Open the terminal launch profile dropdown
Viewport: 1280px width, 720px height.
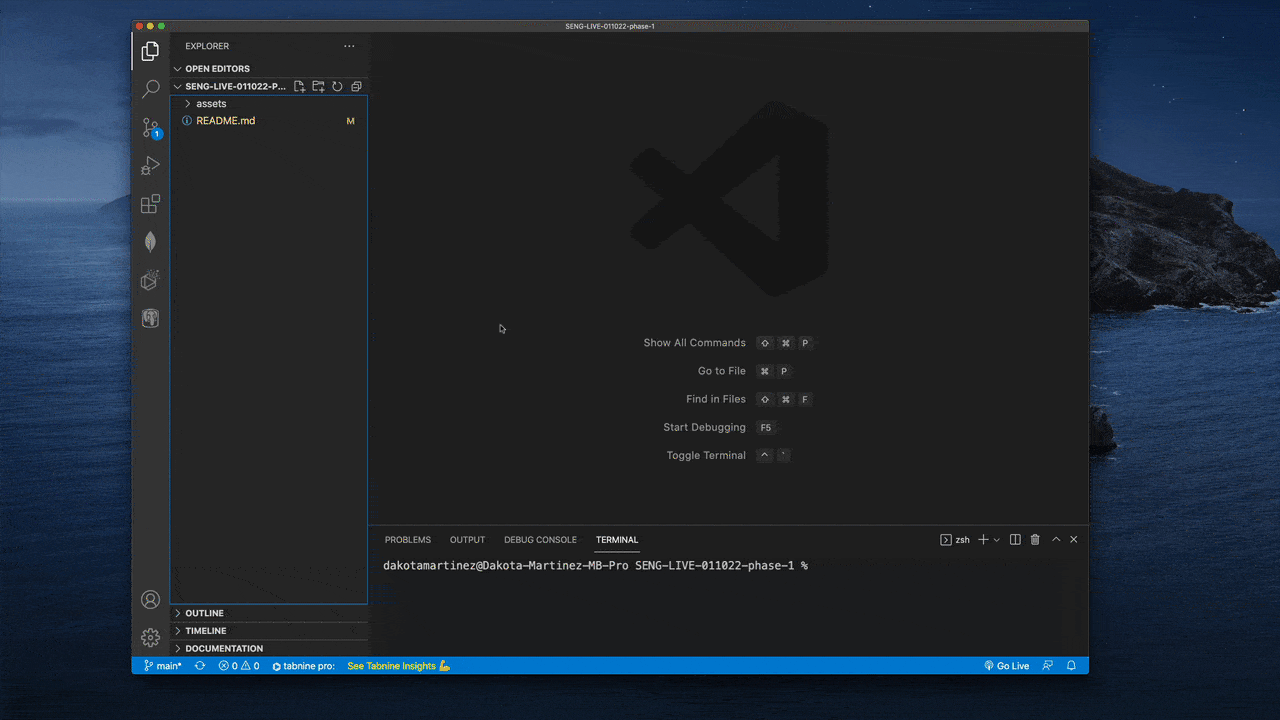point(996,539)
